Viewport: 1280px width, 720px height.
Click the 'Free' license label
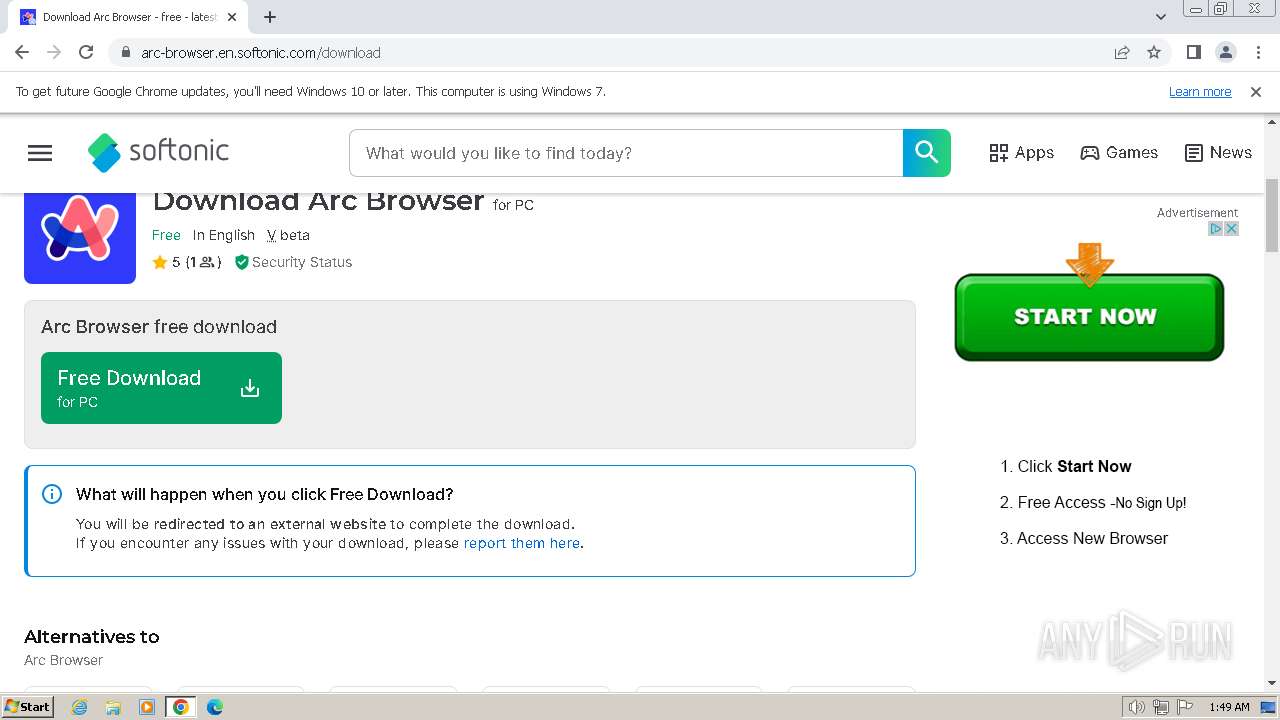click(166, 235)
